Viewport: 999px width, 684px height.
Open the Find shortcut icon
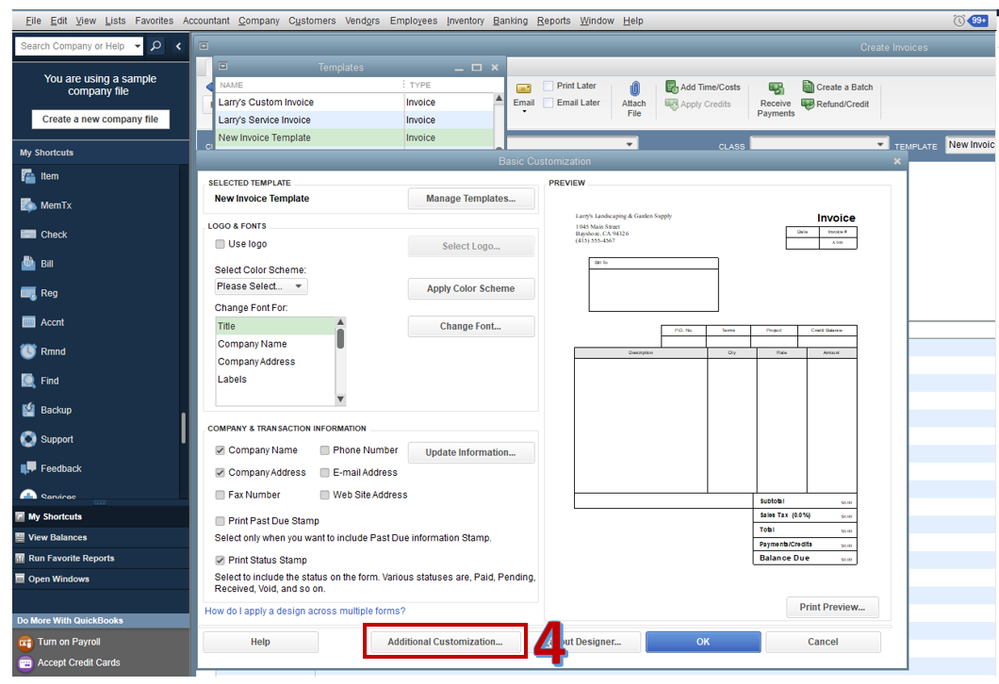pyautogui.click(x=28, y=381)
